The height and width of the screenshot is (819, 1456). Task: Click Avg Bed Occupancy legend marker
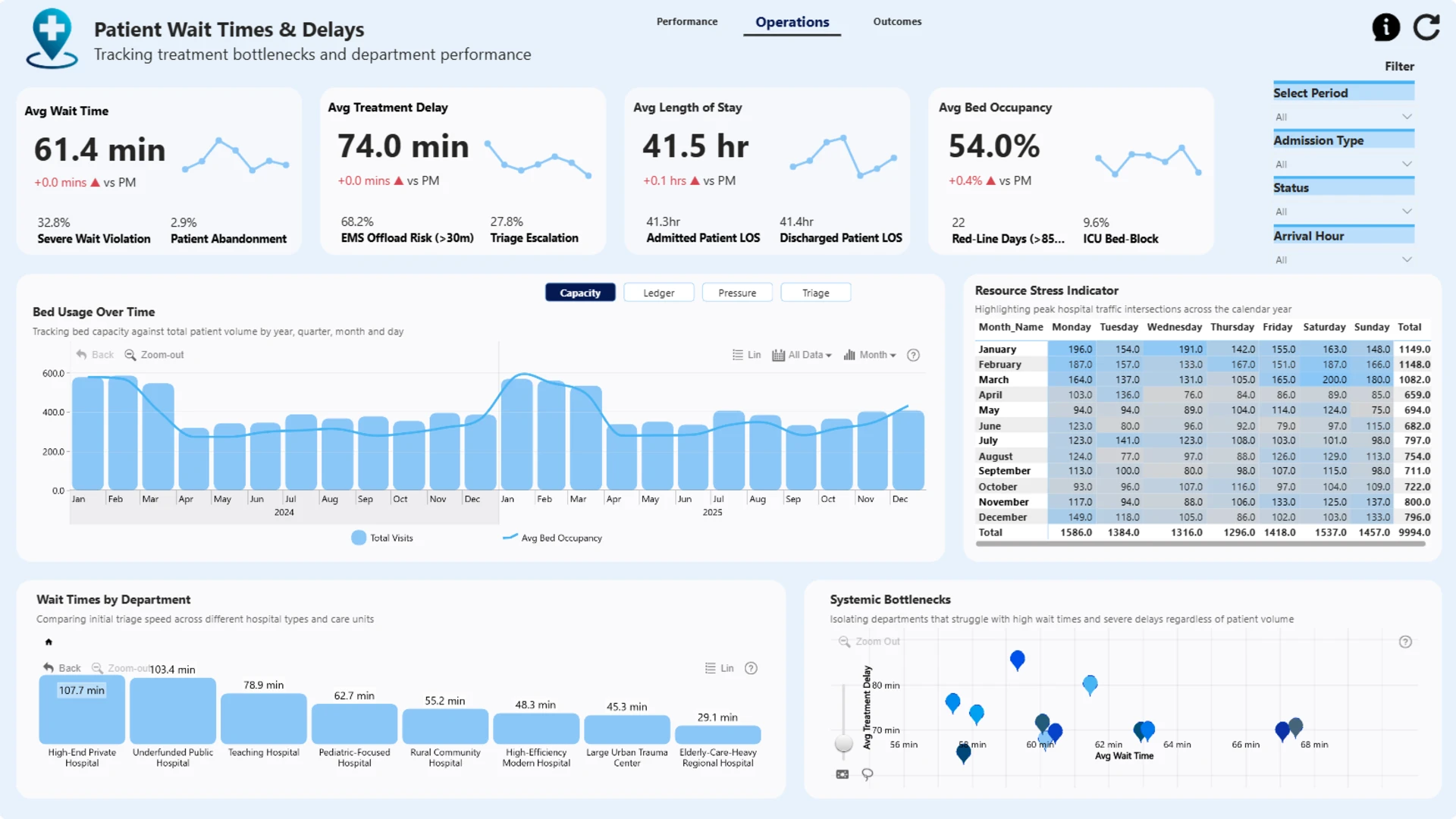[x=510, y=537]
